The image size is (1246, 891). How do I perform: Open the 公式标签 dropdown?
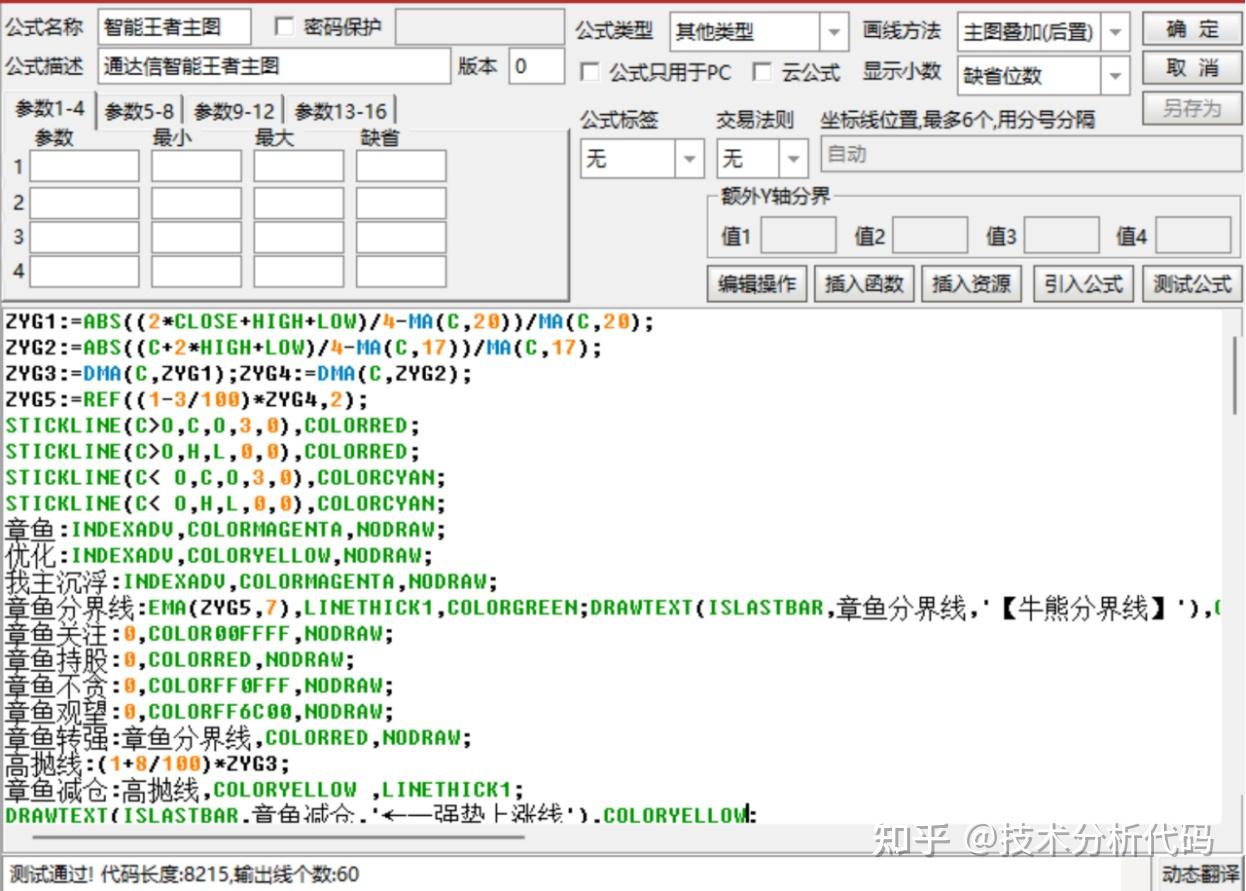(689, 158)
